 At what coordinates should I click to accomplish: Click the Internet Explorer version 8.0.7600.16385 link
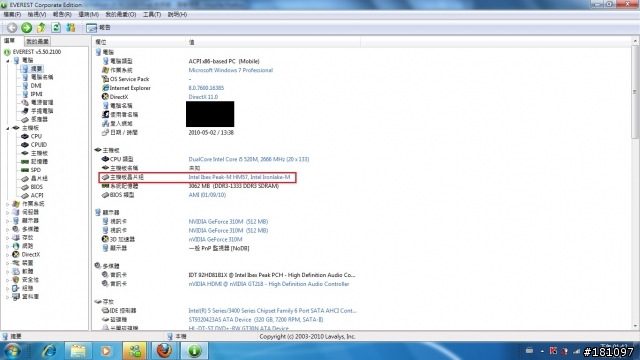(x=206, y=88)
